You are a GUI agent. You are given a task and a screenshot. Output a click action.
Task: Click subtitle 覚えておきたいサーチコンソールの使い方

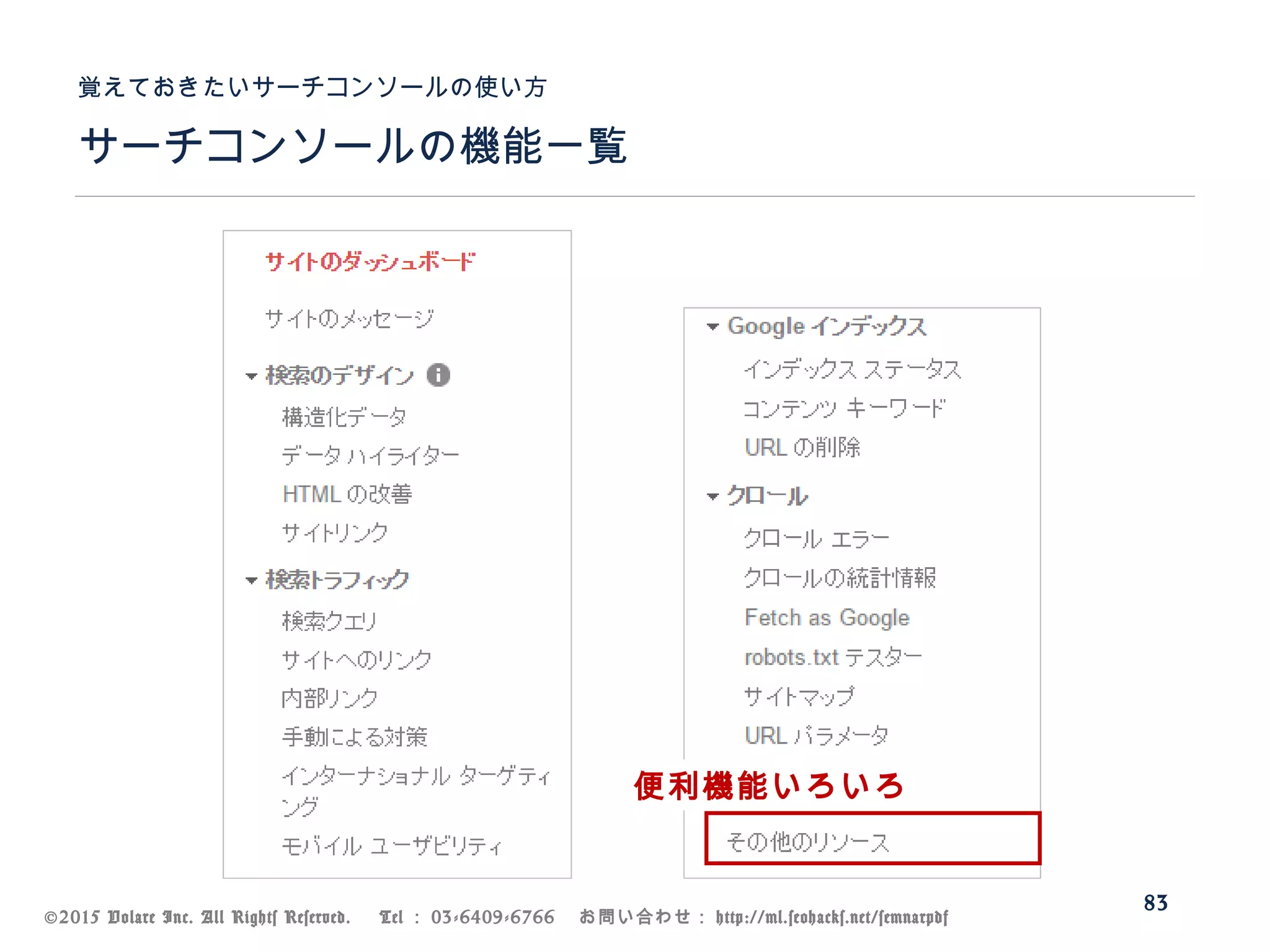[313, 87]
